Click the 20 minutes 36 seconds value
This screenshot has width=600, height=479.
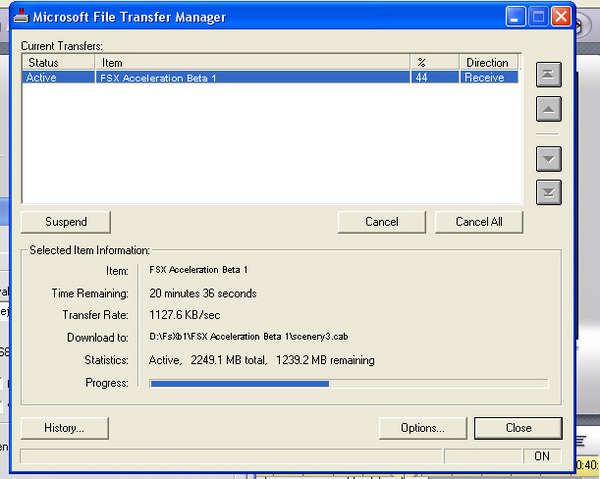[203, 293]
